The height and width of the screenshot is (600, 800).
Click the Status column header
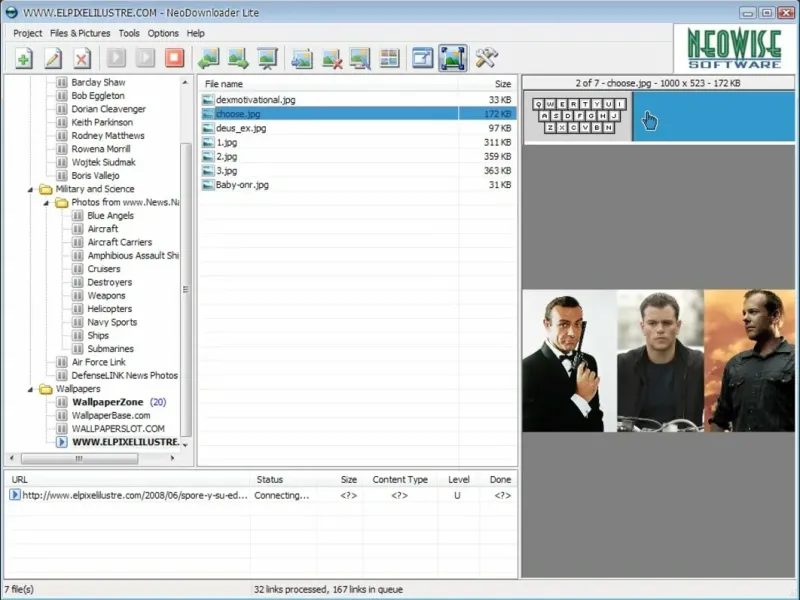[284, 480]
